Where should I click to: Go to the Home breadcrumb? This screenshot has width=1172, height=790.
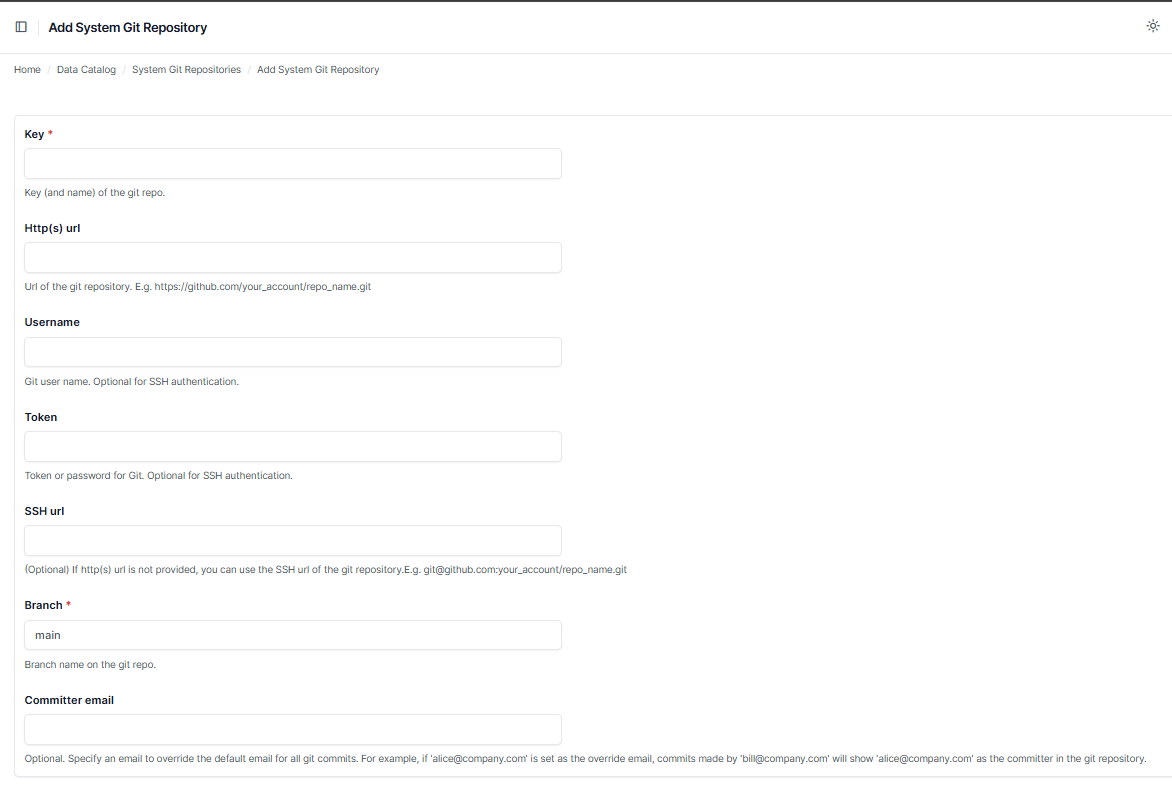pos(27,70)
